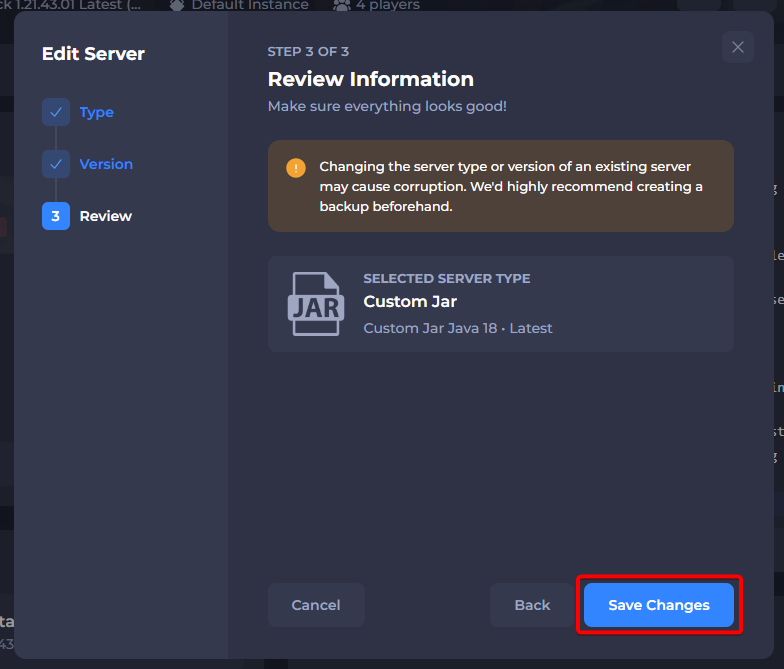
Task: Click the 'Review Information' heading
Action: [x=370, y=79]
